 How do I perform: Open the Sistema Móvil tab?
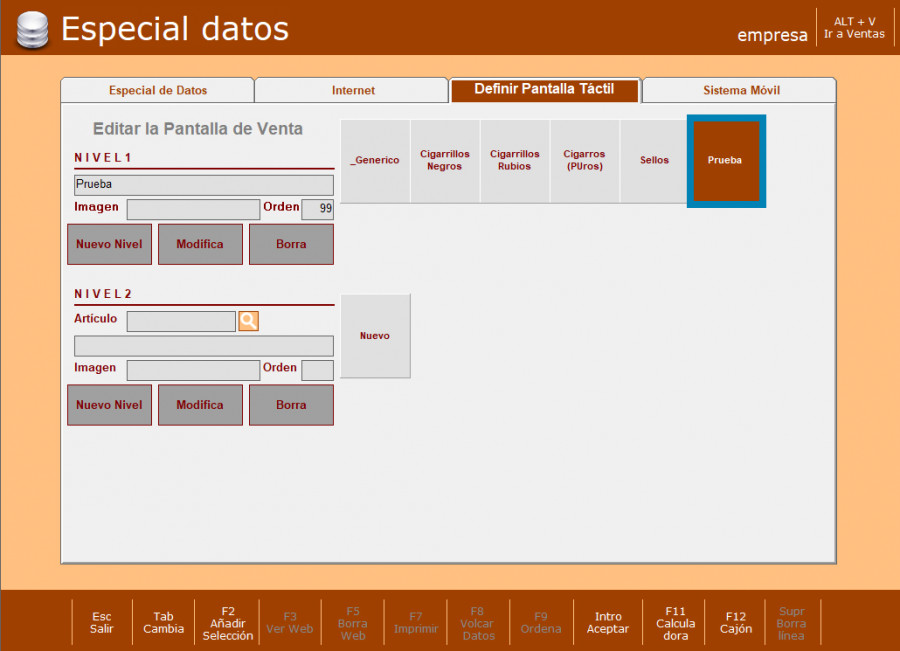[740, 90]
